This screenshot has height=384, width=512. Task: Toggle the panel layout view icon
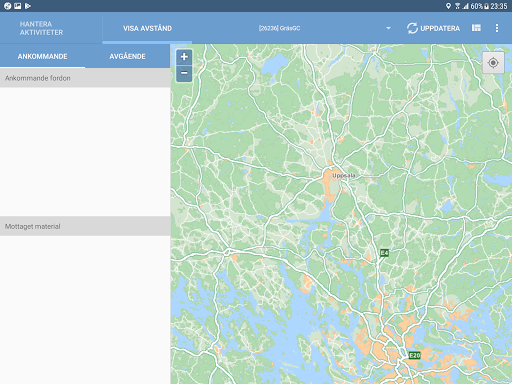point(476,28)
